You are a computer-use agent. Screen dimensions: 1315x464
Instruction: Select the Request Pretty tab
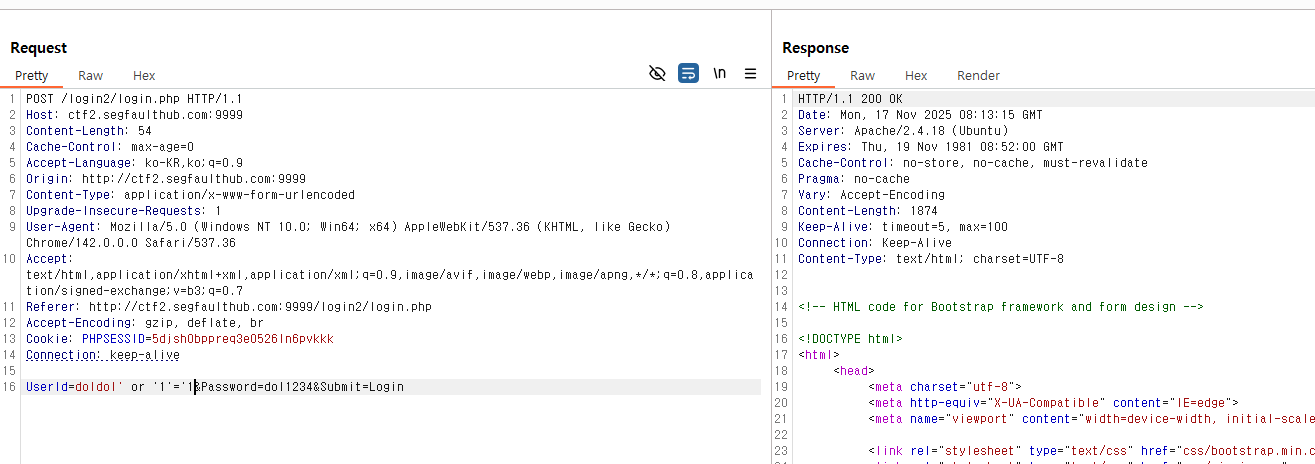pos(31,75)
